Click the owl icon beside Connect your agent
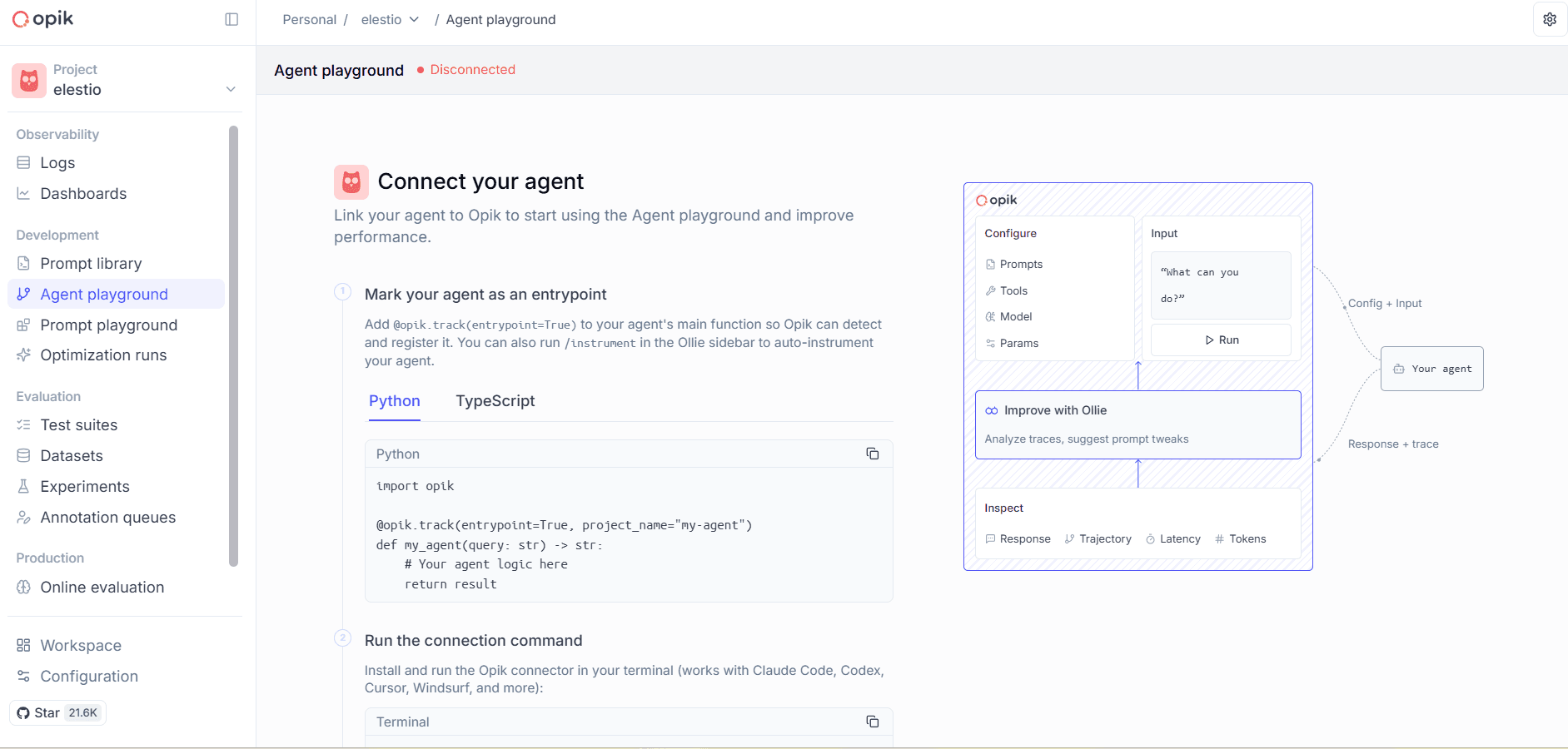The width and height of the screenshot is (1568, 749). tap(351, 182)
